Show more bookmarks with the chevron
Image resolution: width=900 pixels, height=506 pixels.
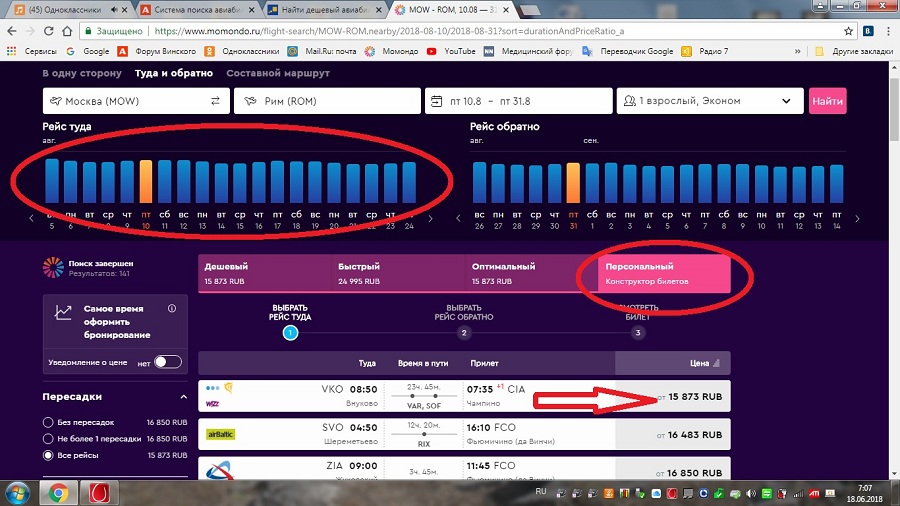(x=797, y=51)
